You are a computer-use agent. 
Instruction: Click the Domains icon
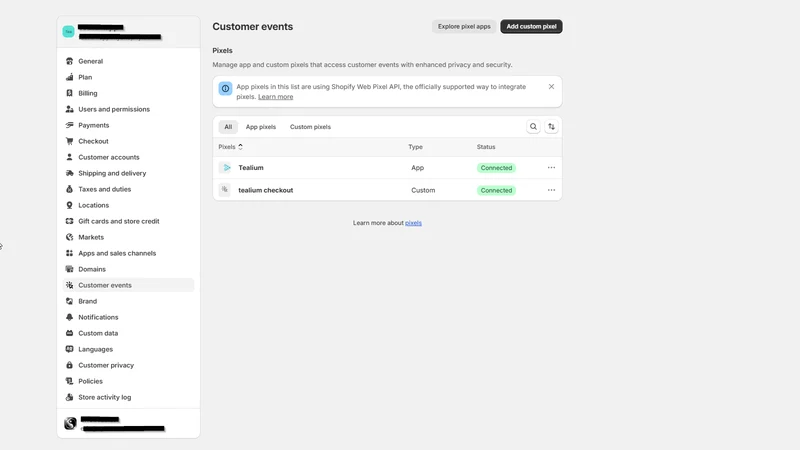click(69, 269)
